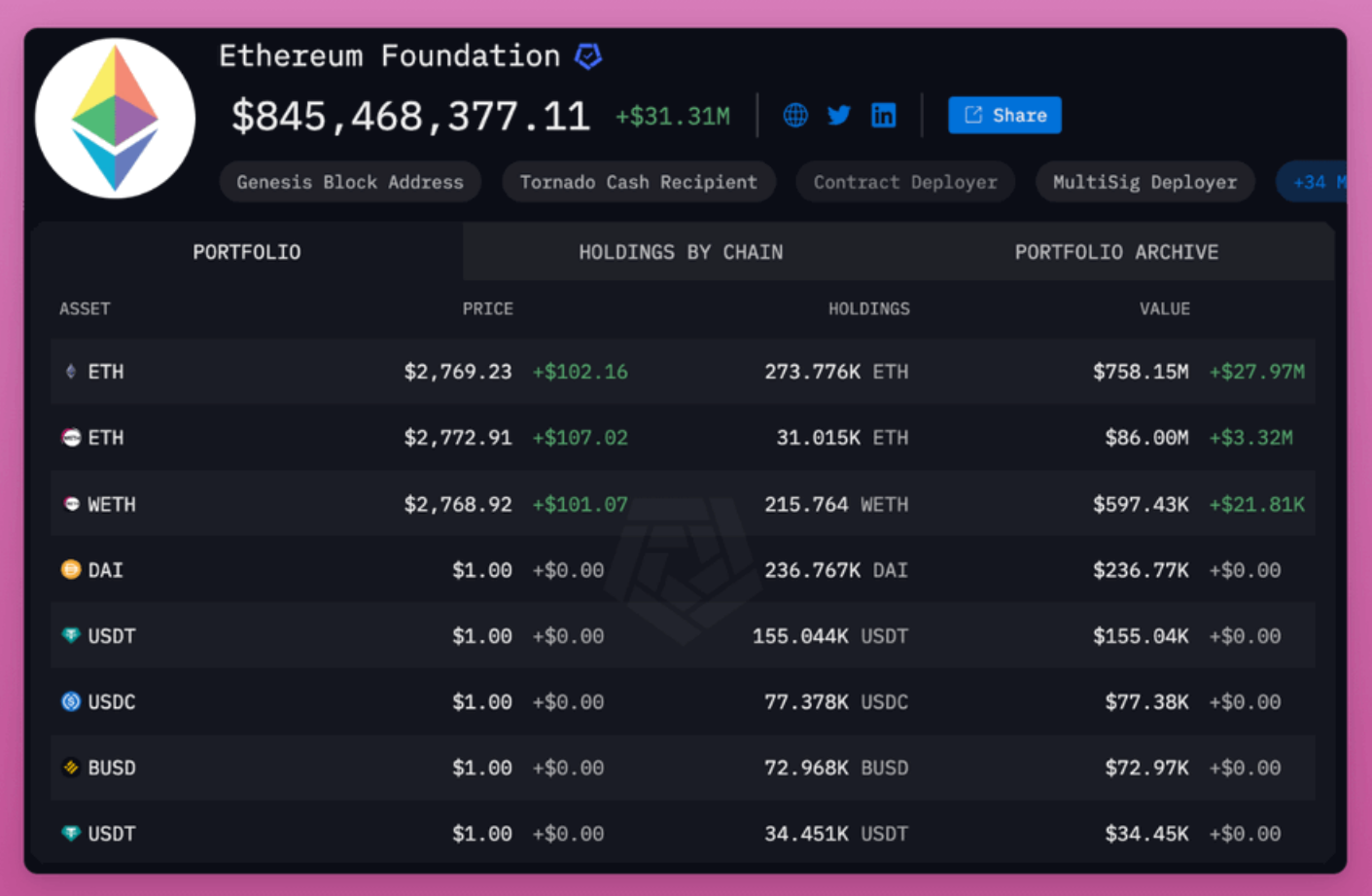
Task: Click the Share button
Action: pyautogui.click(x=1004, y=115)
